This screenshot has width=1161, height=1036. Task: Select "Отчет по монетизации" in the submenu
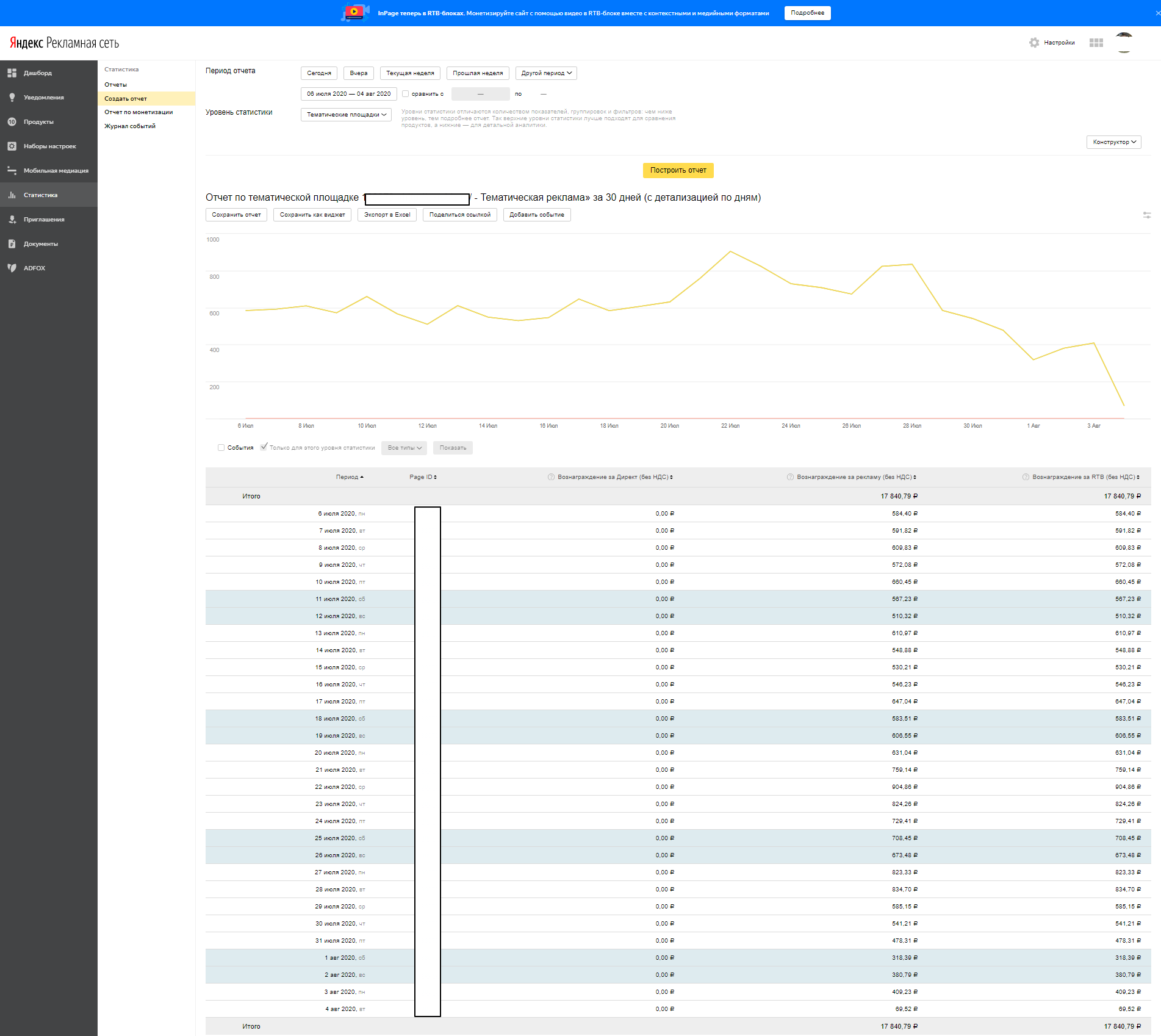(138, 112)
